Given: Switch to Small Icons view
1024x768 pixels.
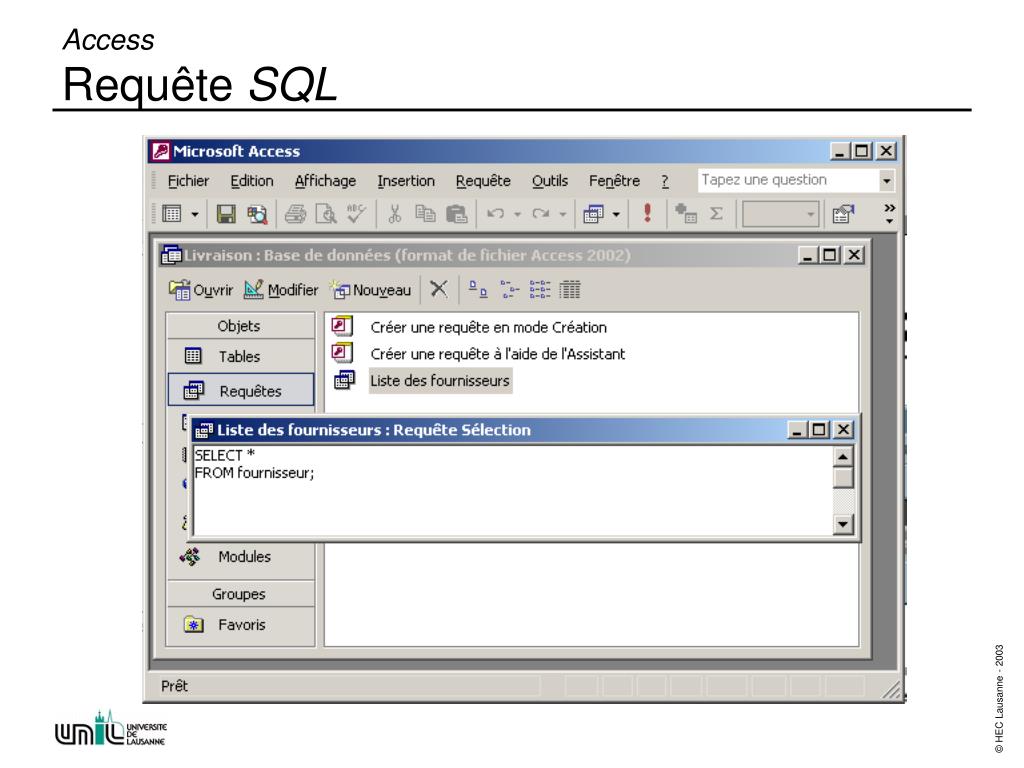Looking at the screenshot, I should coord(509,289).
